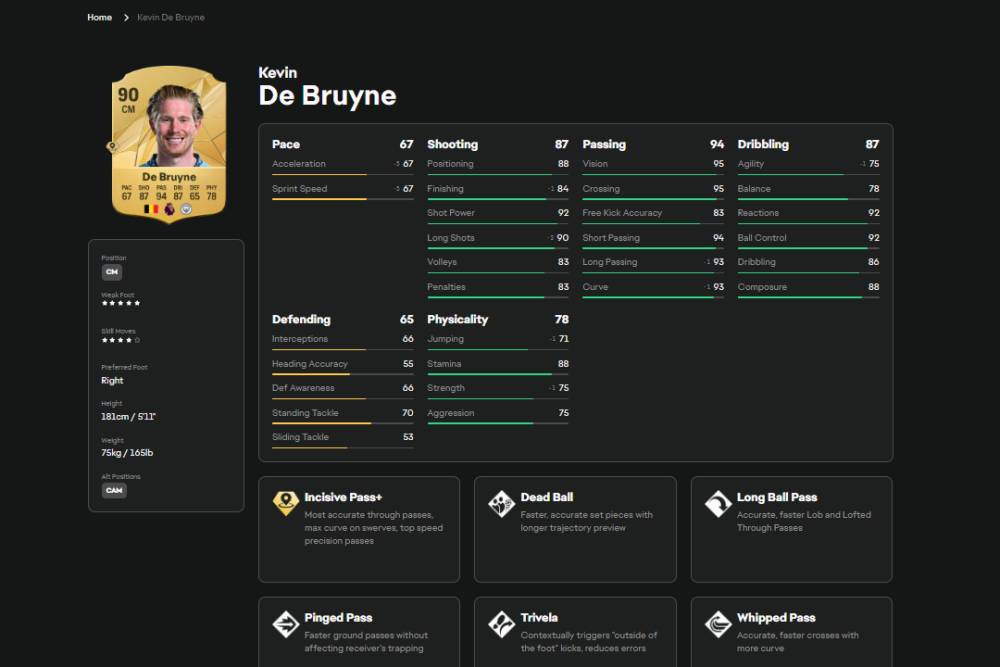Click the Free Kick Accuracy label
The width and height of the screenshot is (1000, 667).
[x=622, y=213]
